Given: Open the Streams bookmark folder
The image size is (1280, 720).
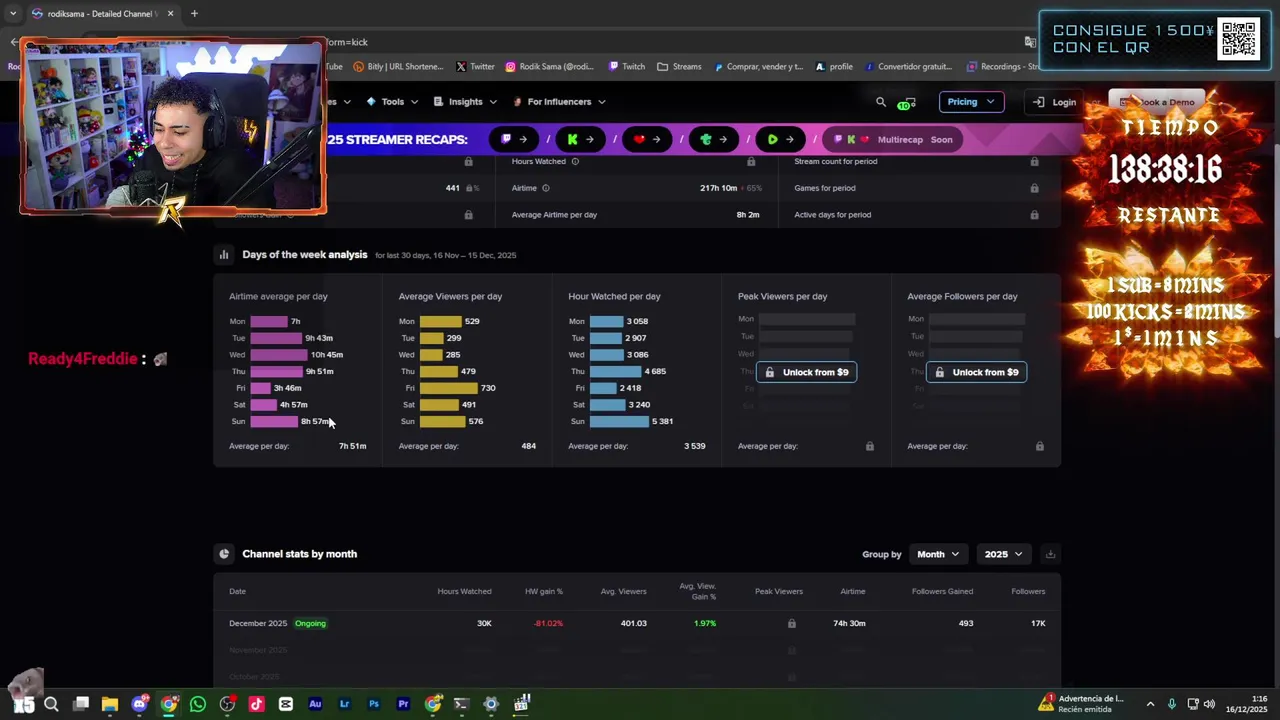Looking at the screenshot, I should click(x=679, y=67).
